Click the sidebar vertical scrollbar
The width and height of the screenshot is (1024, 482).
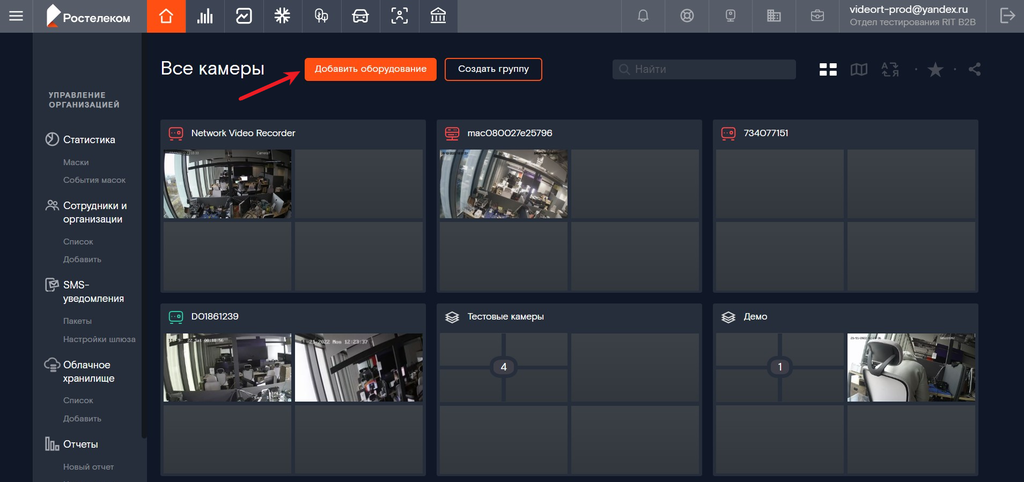(x=144, y=235)
